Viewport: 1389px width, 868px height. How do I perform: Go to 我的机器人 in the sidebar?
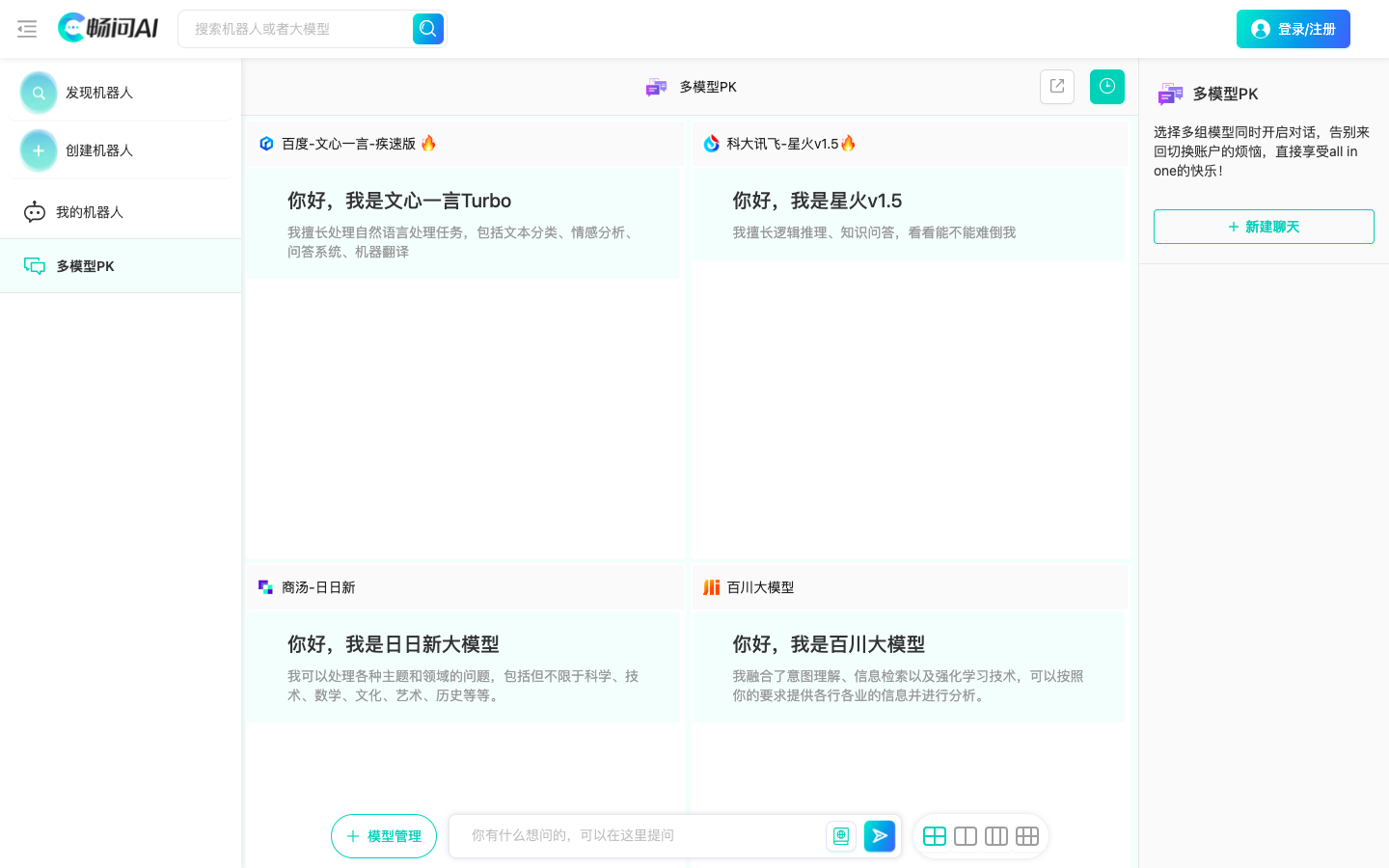click(x=121, y=212)
